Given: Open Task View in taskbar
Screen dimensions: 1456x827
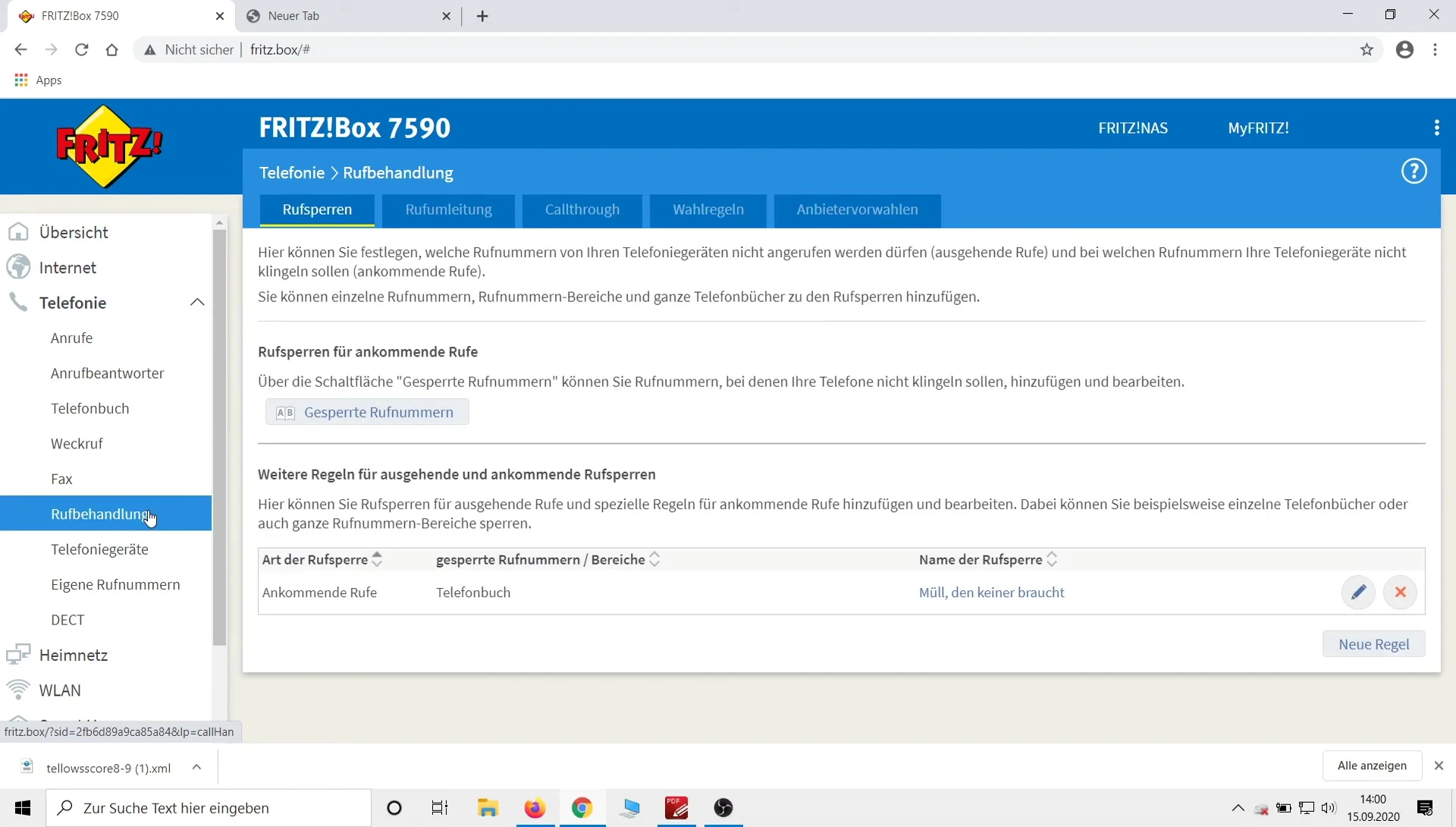Looking at the screenshot, I should pyautogui.click(x=440, y=808).
